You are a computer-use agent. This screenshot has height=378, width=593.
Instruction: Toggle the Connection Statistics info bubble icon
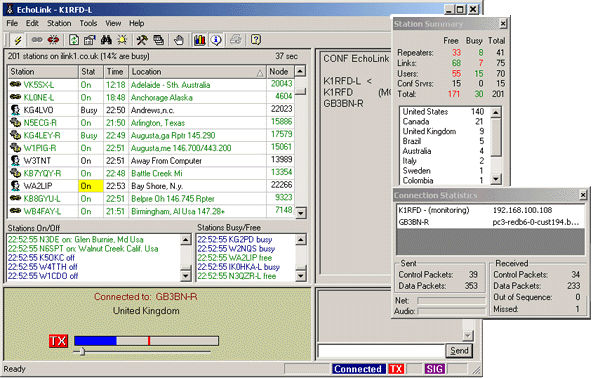tap(216, 40)
